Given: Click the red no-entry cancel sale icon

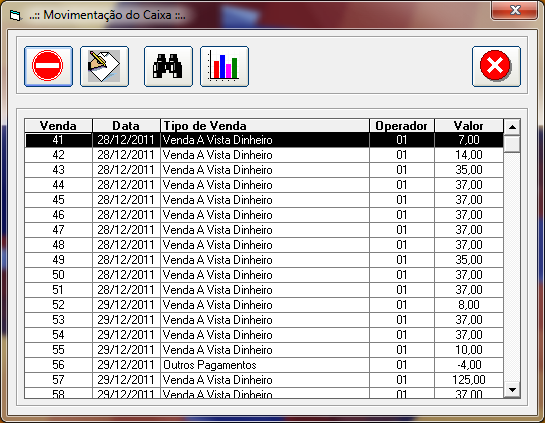Looking at the screenshot, I should tap(48, 66).
